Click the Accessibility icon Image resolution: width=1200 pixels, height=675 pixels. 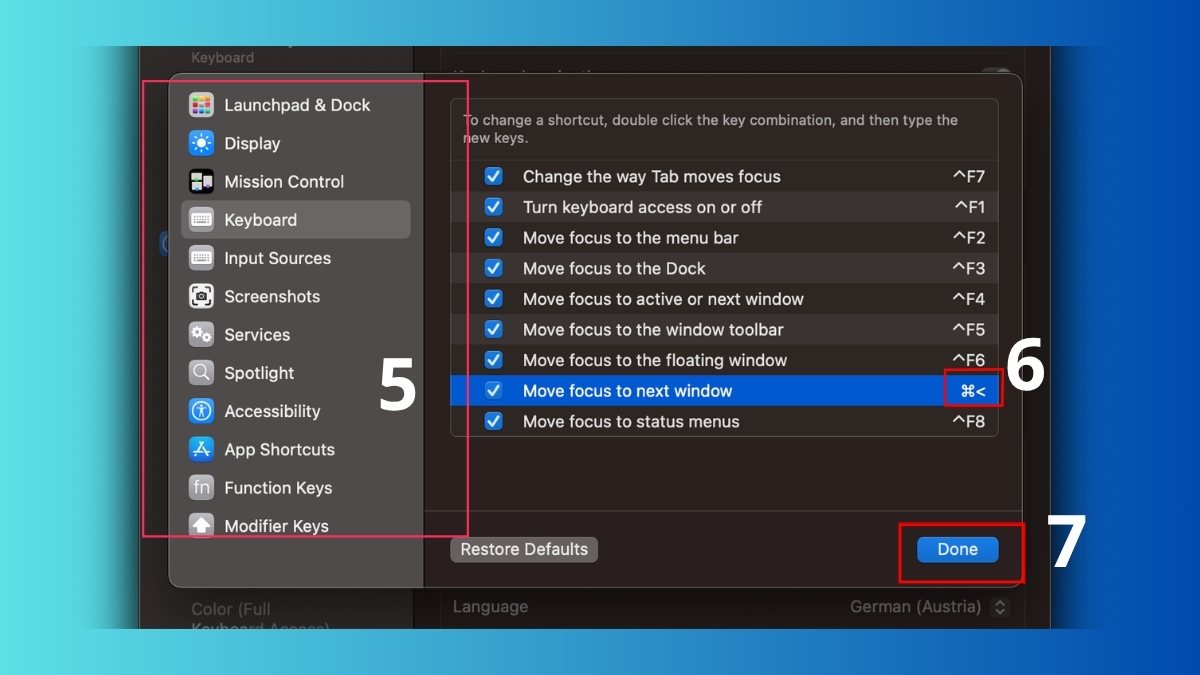coord(202,411)
